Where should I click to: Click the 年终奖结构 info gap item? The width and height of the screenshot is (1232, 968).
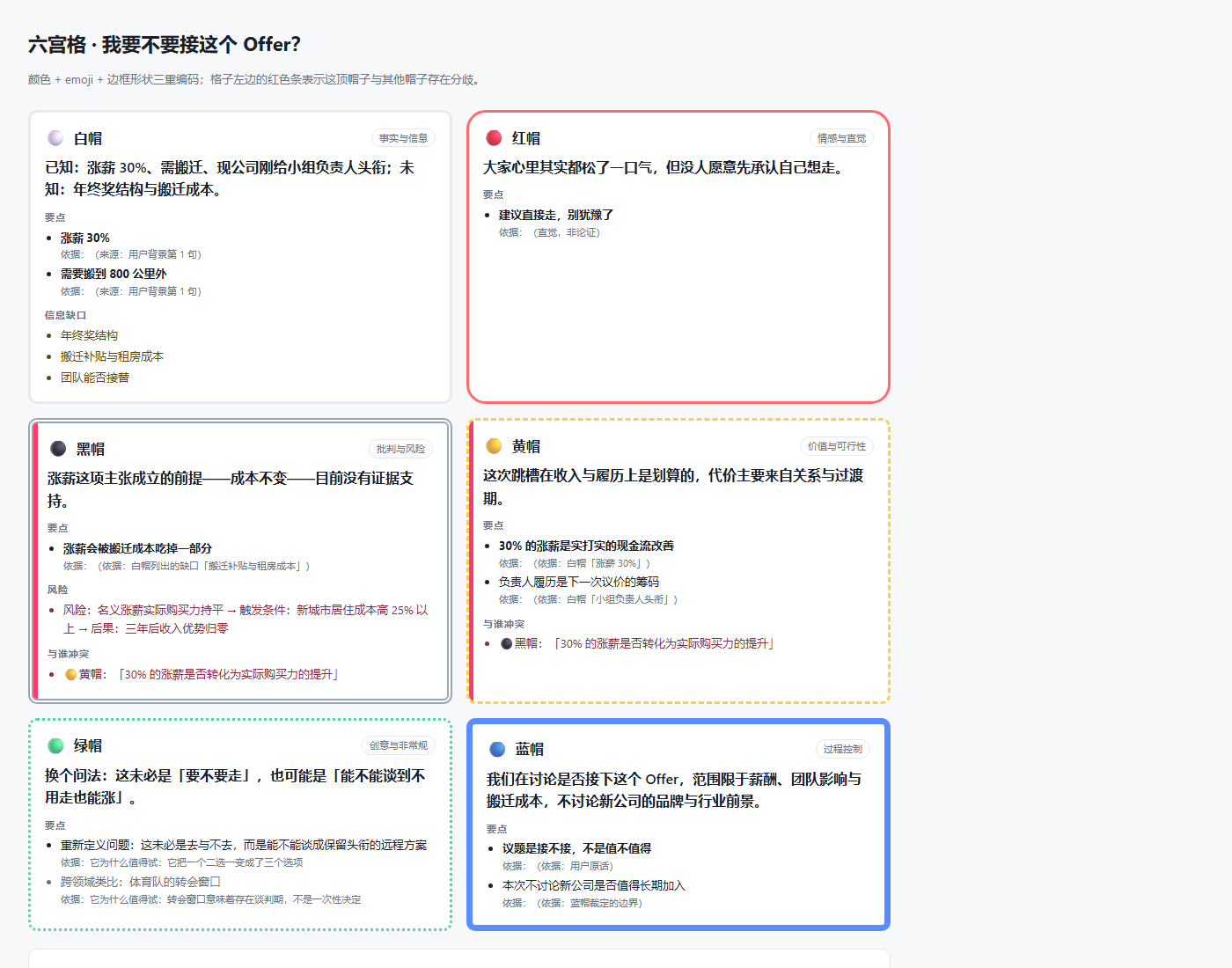coord(89,335)
